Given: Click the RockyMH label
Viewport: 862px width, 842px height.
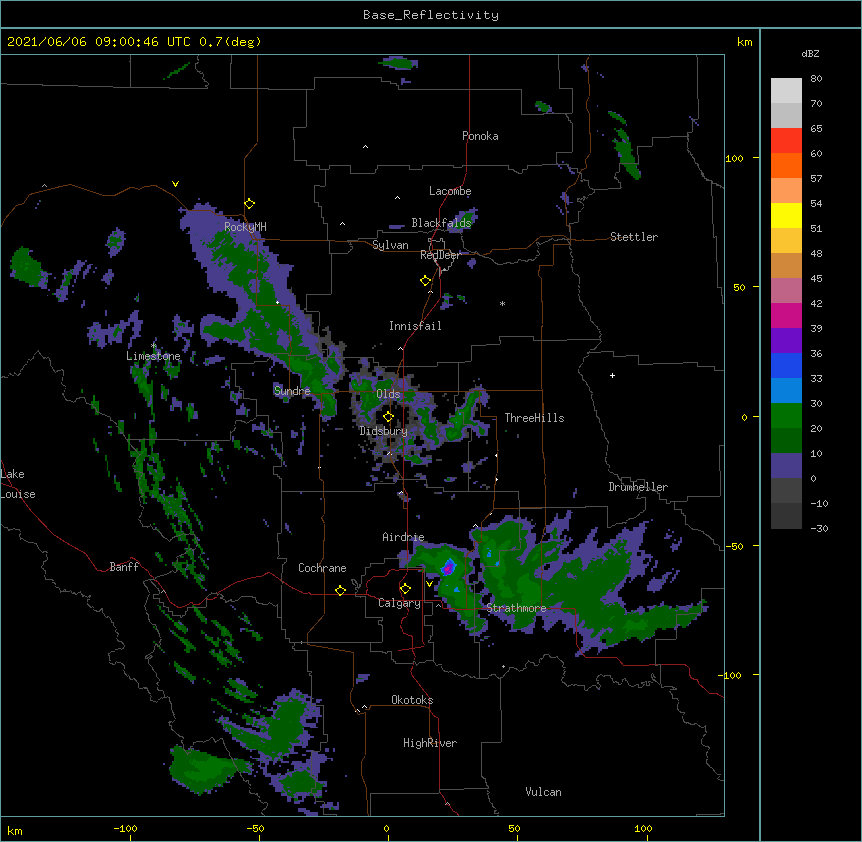Looking at the screenshot, I should tap(245, 226).
